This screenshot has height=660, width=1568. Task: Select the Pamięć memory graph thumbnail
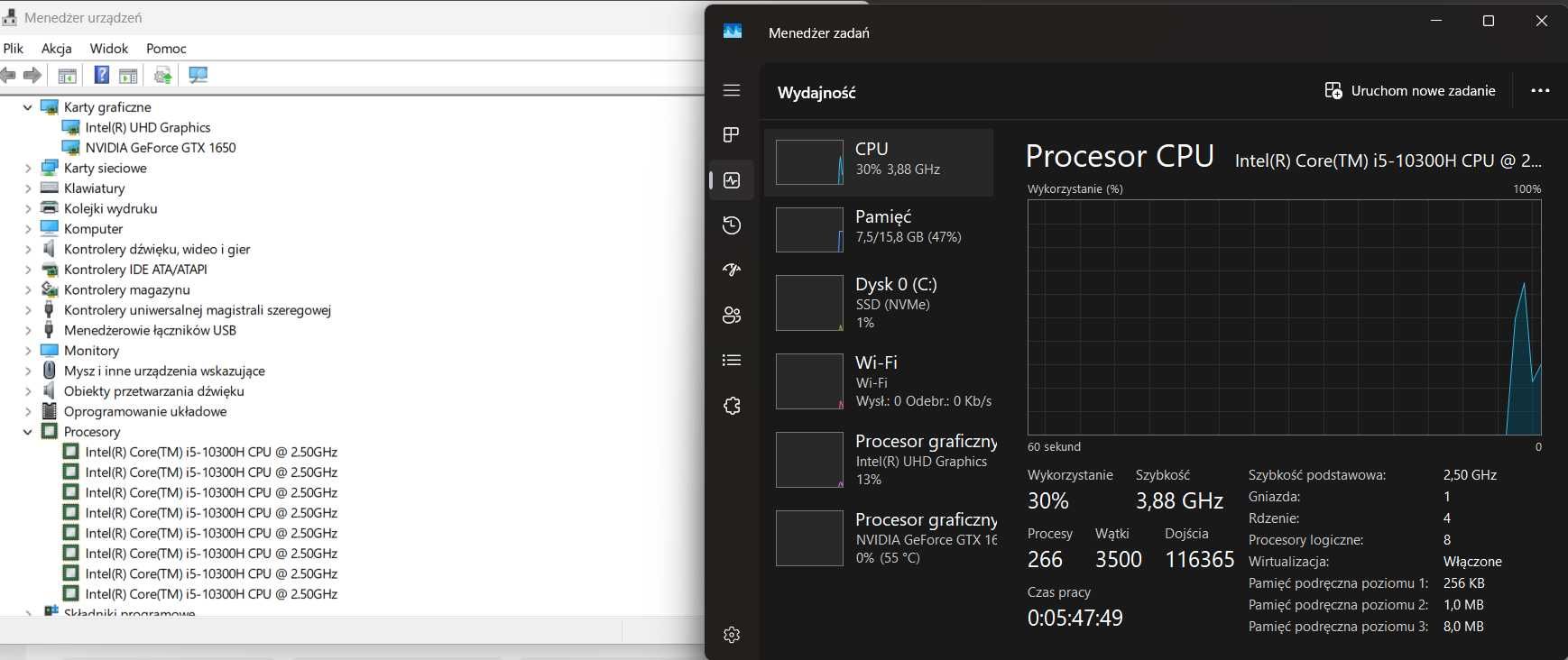coord(809,230)
